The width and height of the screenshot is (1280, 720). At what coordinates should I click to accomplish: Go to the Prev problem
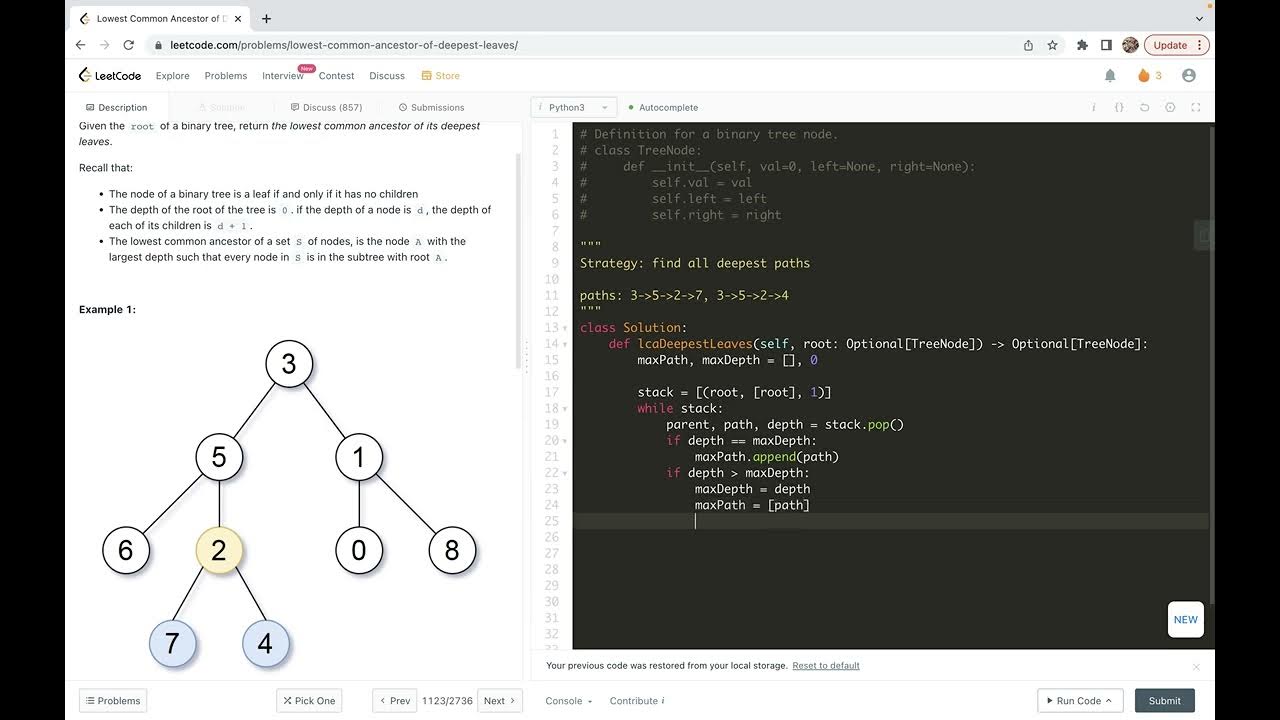pyautogui.click(x=395, y=701)
